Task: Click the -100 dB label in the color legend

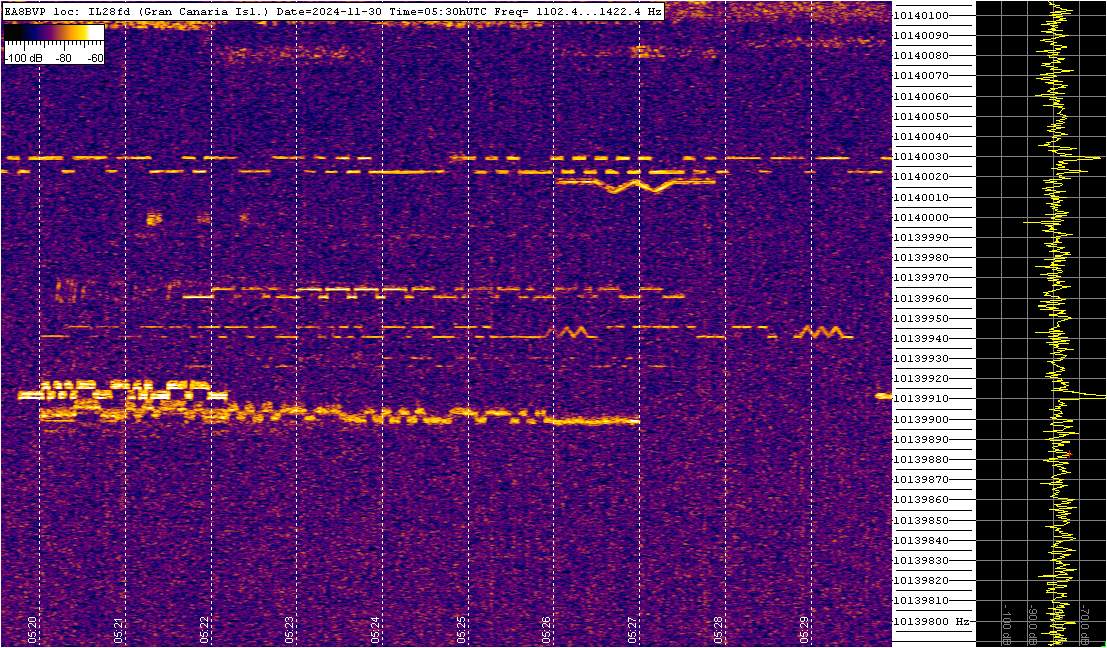Action: pyautogui.click(x=21, y=59)
